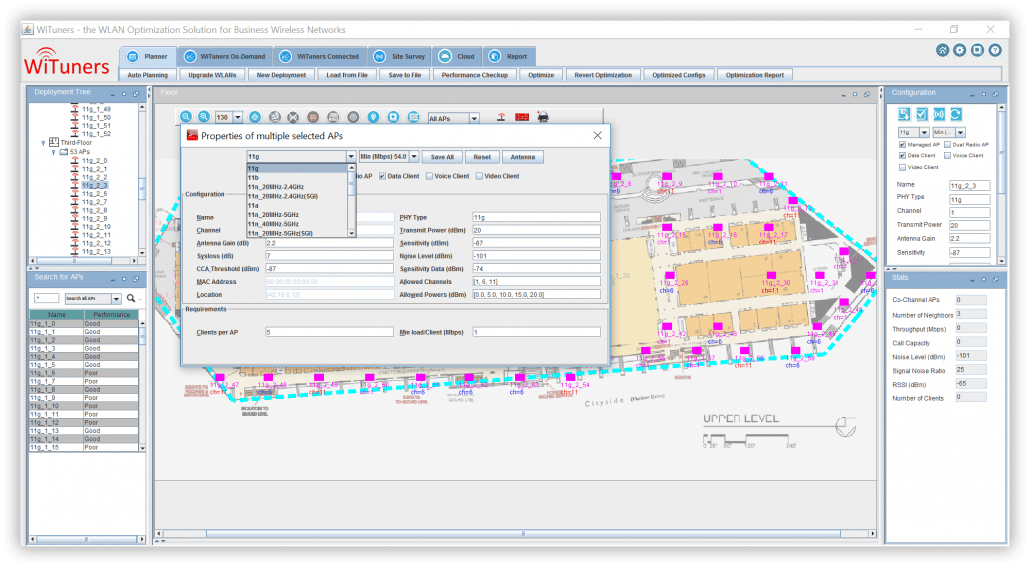Switch to the WiTuners On-Demand tab
Screen dimensions: 1030x567
pos(225,57)
